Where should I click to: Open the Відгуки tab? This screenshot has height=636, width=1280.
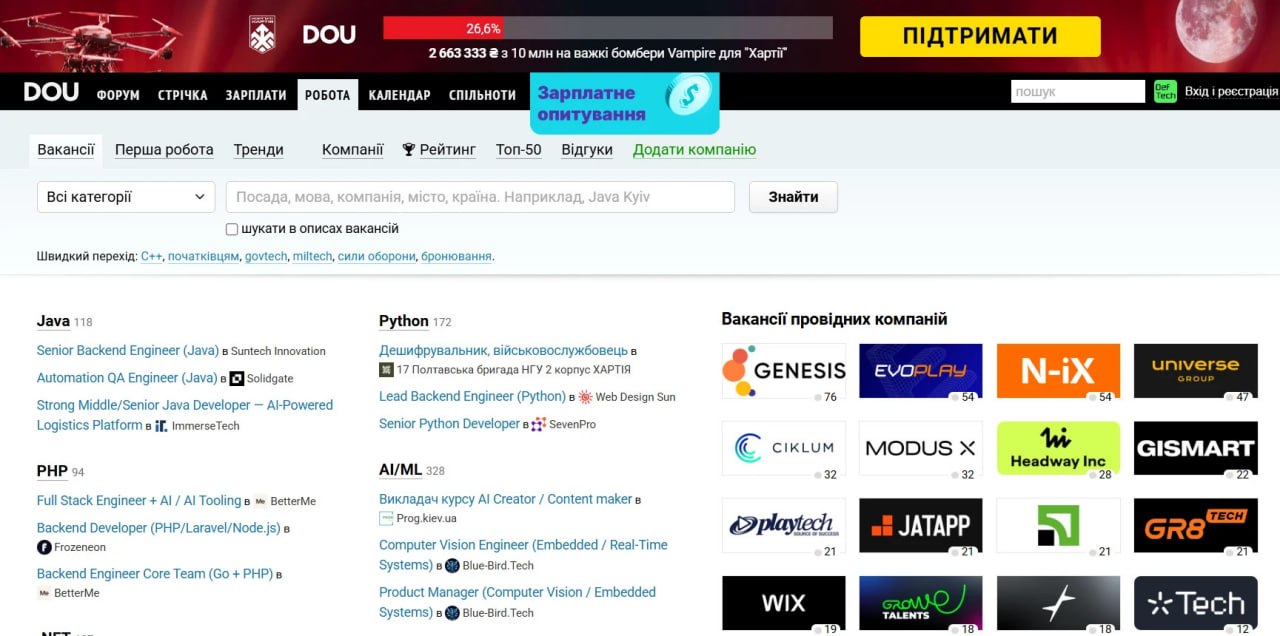pos(587,150)
